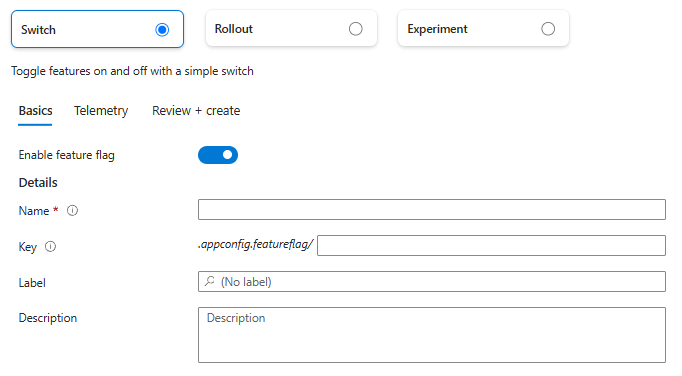The image size is (682, 376).
Task: Click the Description text area
Action: tap(431, 335)
